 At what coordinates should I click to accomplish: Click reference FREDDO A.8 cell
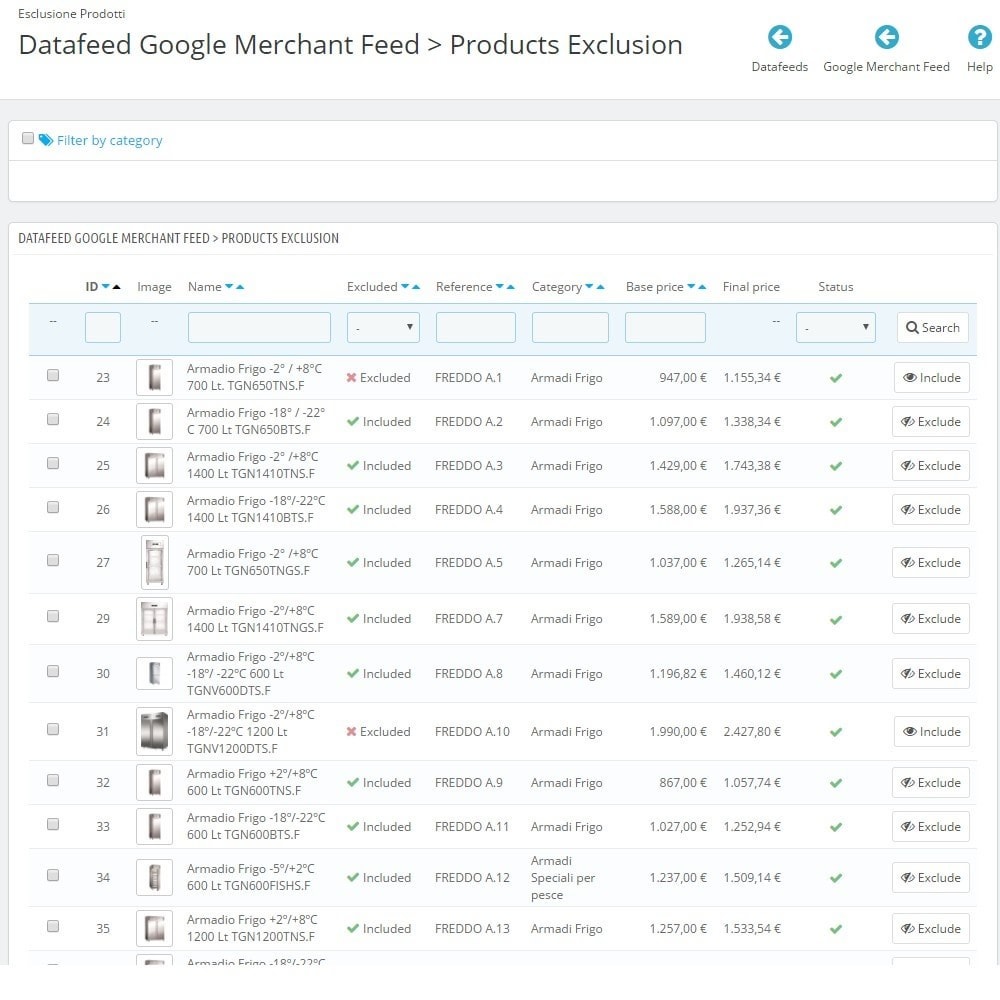469,673
